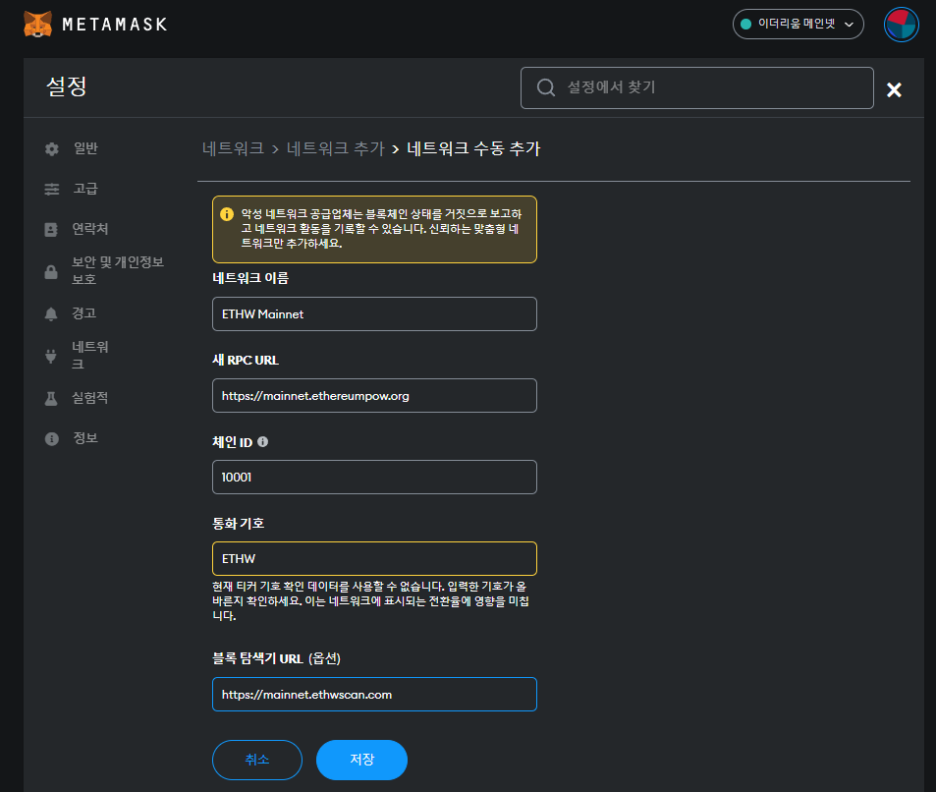Click the MetaMask fox logo
Screen dimensions: 936x792
[38, 24]
